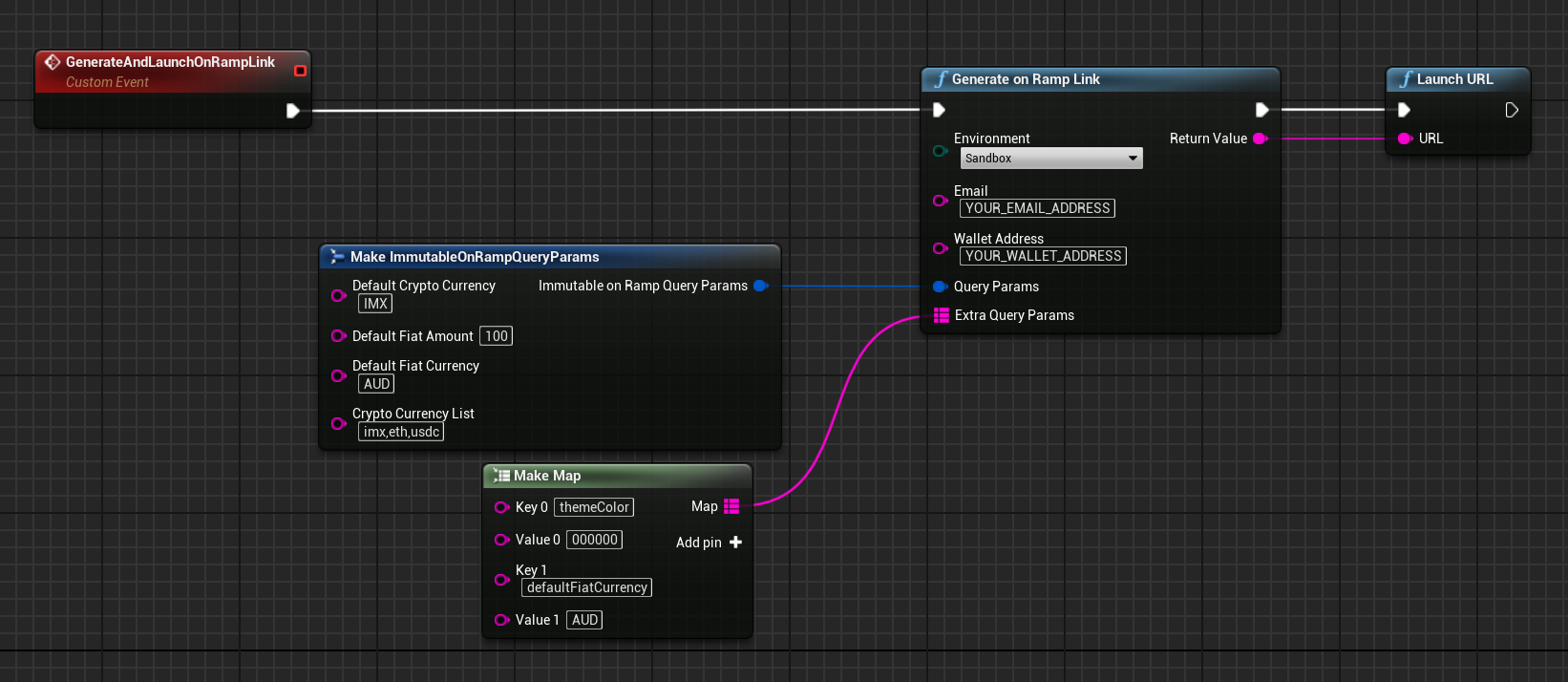Click the Default Fiat Amount 100 field
Image resolution: width=1568 pixels, height=682 pixels.
coord(496,336)
